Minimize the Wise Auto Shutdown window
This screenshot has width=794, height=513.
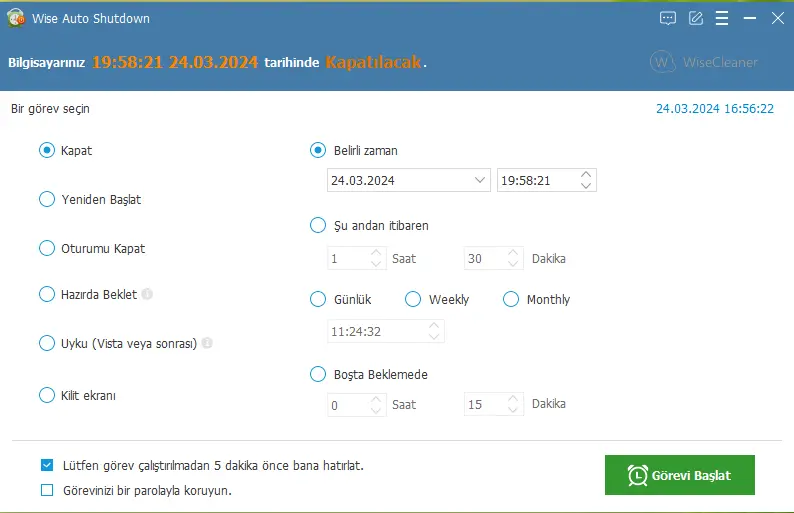[749, 18]
